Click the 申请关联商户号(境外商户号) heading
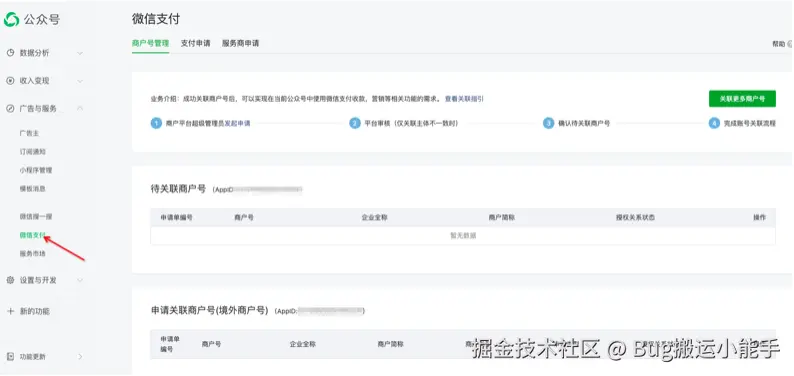The width and height of the screenshot is (794, 376). click(x=209, y=310)
